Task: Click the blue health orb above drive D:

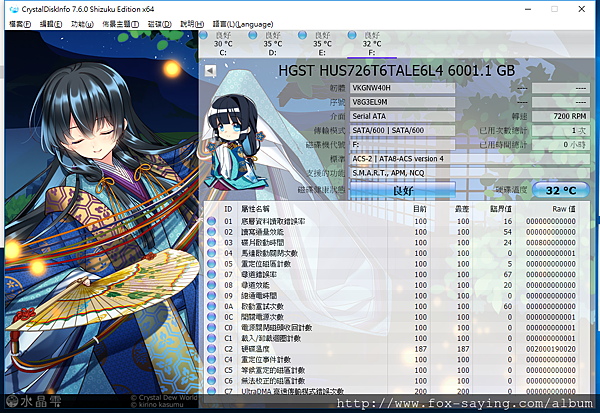Action: (253, 35)
